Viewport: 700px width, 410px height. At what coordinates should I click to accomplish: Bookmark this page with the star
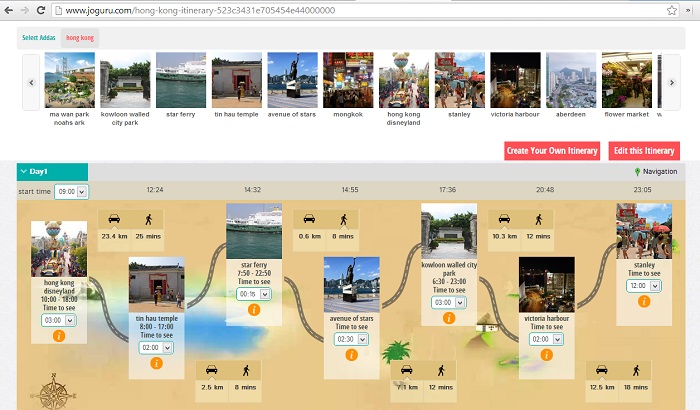tap(671, 10)
